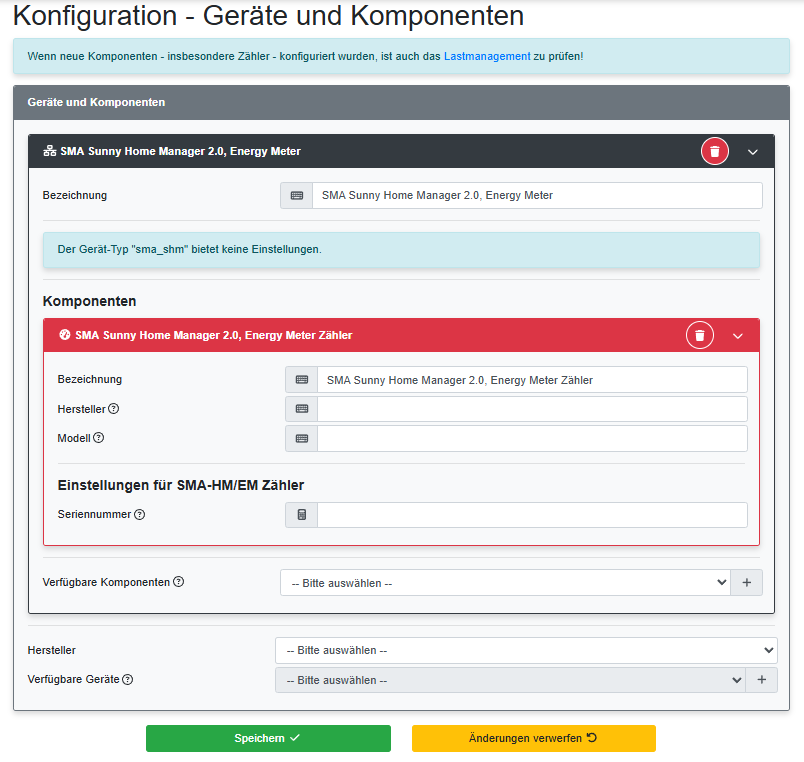
Task: Delete the Energy Meter Zähler component
Action: tap(700, 335)
